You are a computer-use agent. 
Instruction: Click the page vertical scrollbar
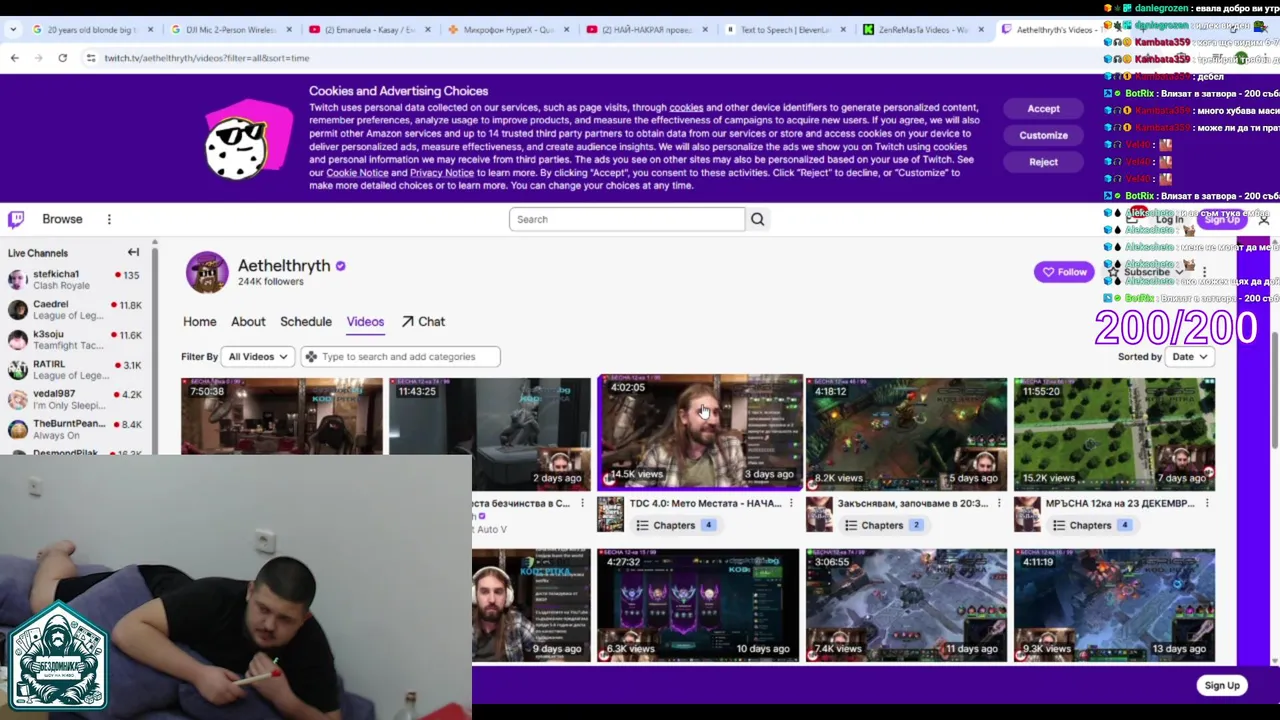[1274, 390]
